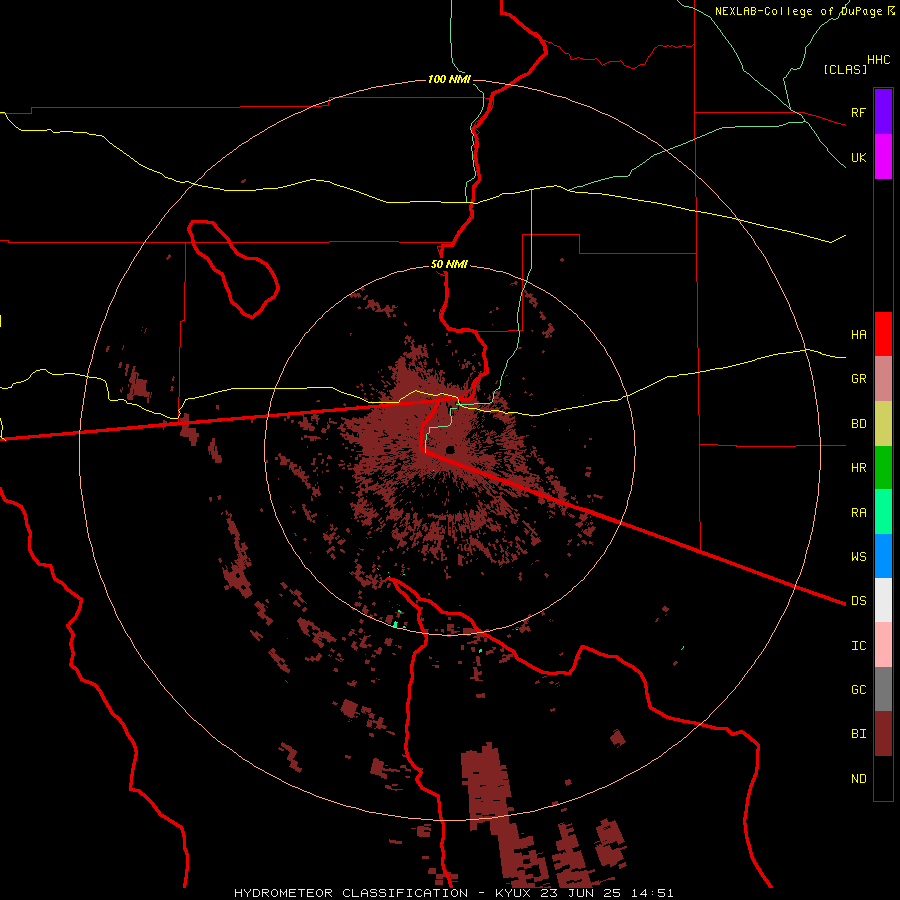Click the blue WS legend swatch

click(883, 556)
